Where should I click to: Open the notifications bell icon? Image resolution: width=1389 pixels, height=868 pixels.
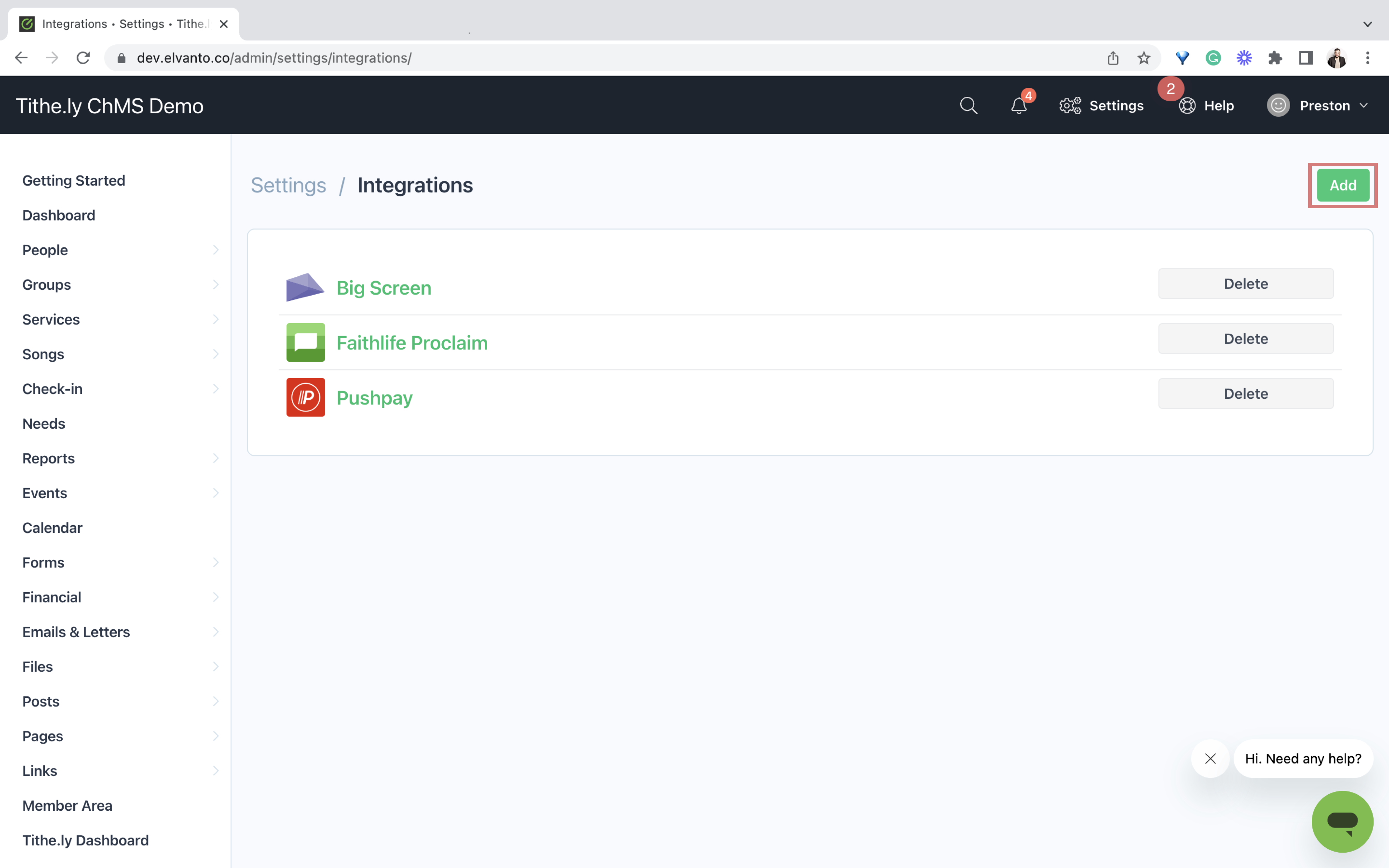1019,106
